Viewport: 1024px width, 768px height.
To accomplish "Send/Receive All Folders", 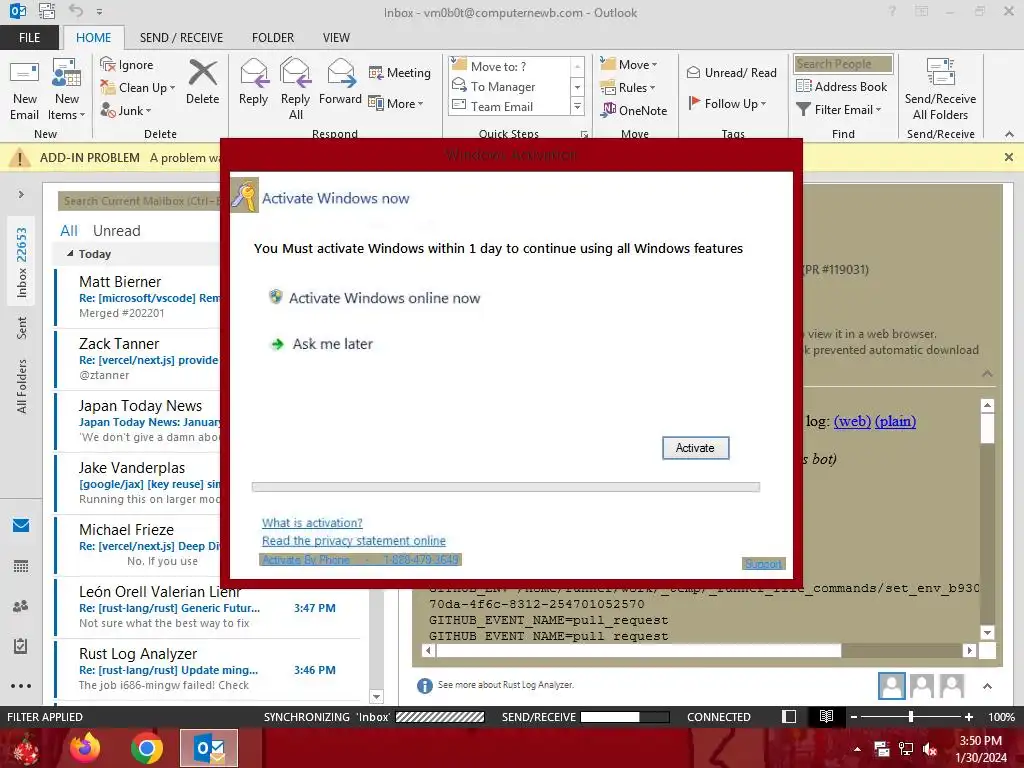I will point(940,90).
